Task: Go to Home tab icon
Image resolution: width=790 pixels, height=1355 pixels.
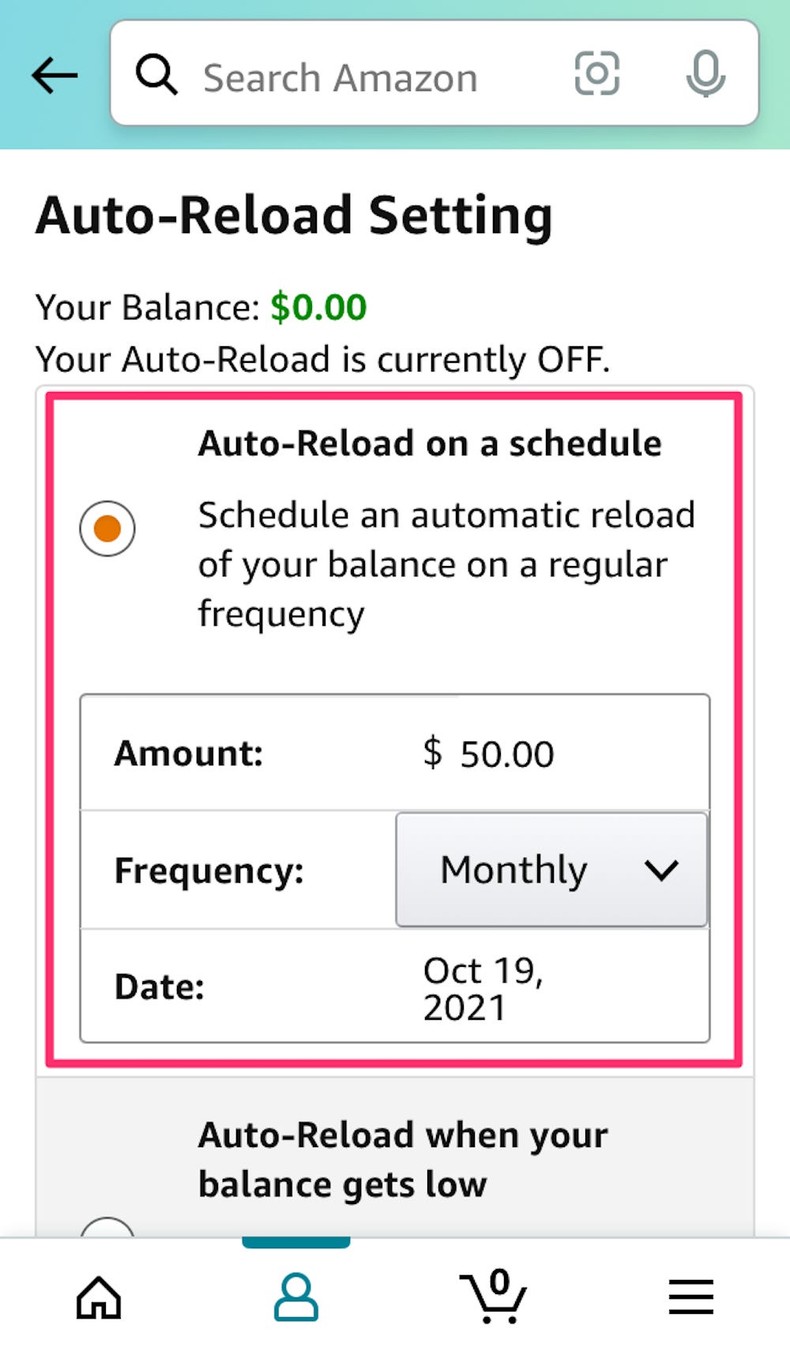Action: tap(99, 1298)
